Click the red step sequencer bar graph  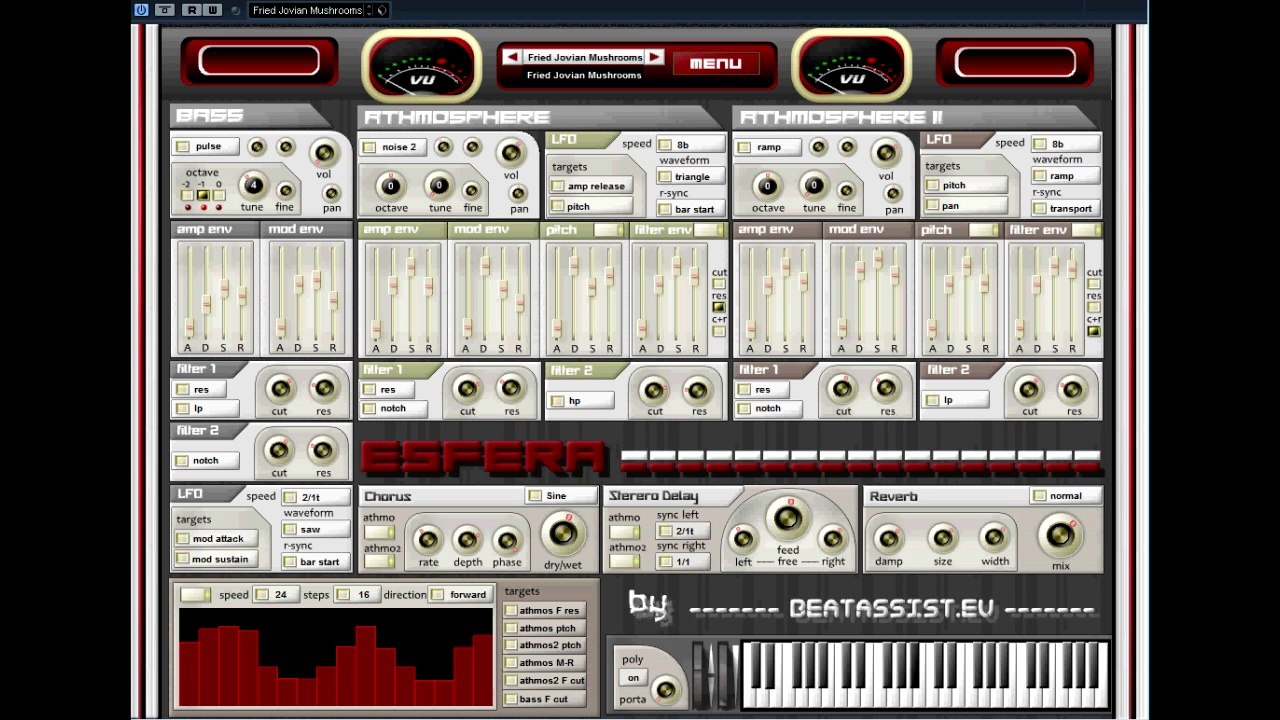[x=335, y=658]
